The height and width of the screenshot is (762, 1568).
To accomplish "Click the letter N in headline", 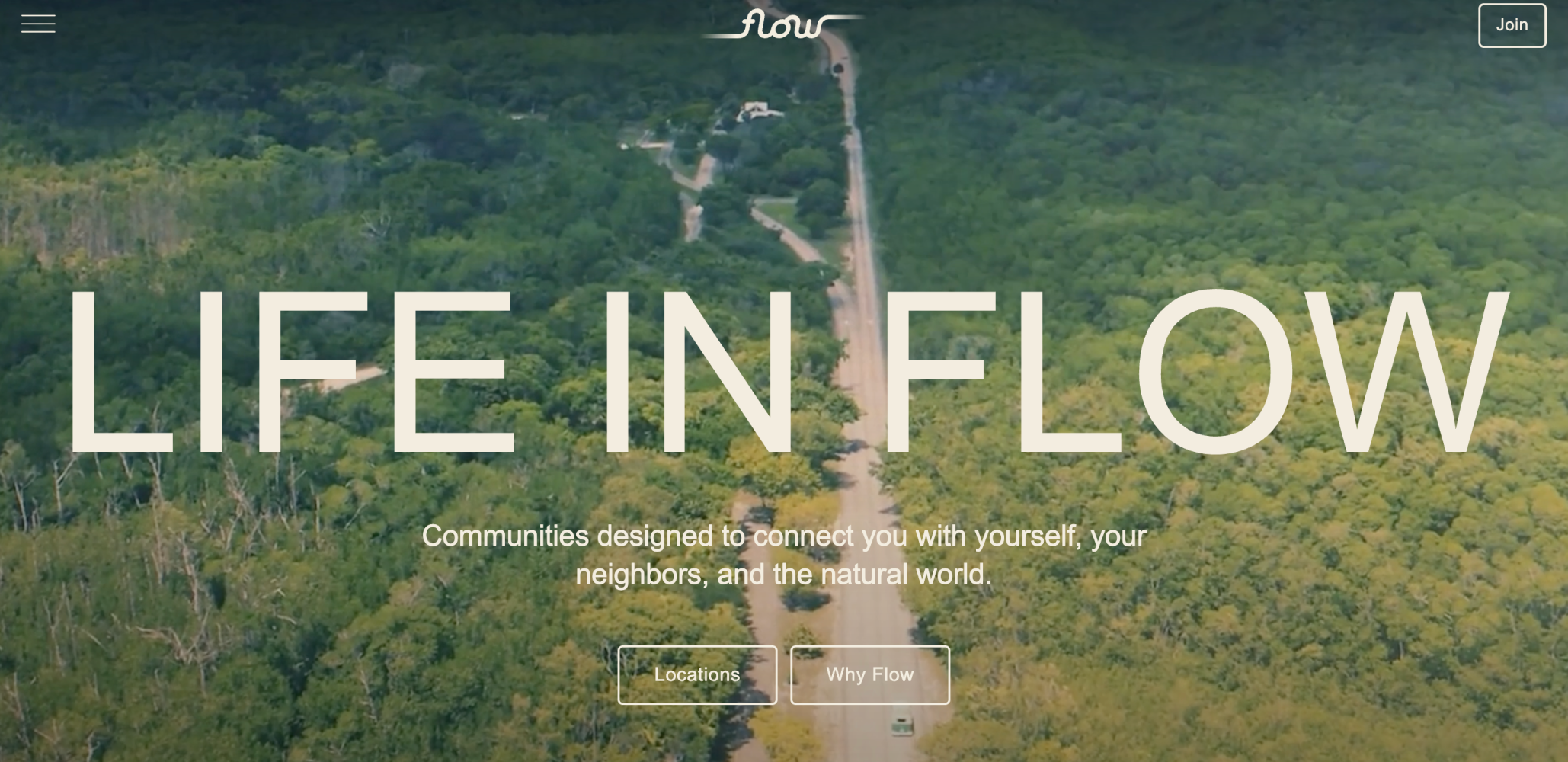I will pos(728,371).
